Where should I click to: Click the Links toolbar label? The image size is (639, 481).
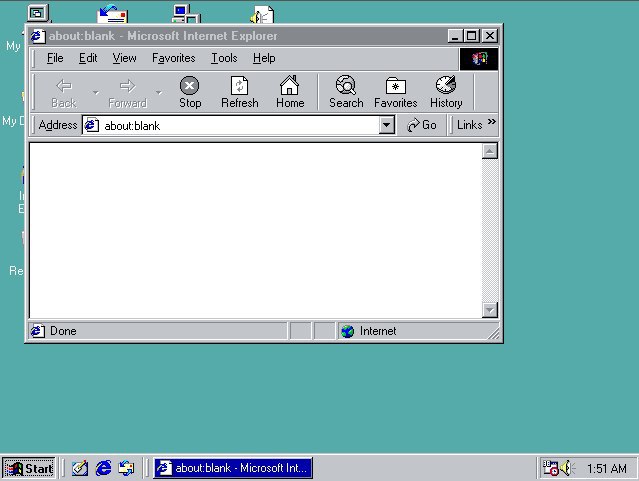[x=469, y=125]
